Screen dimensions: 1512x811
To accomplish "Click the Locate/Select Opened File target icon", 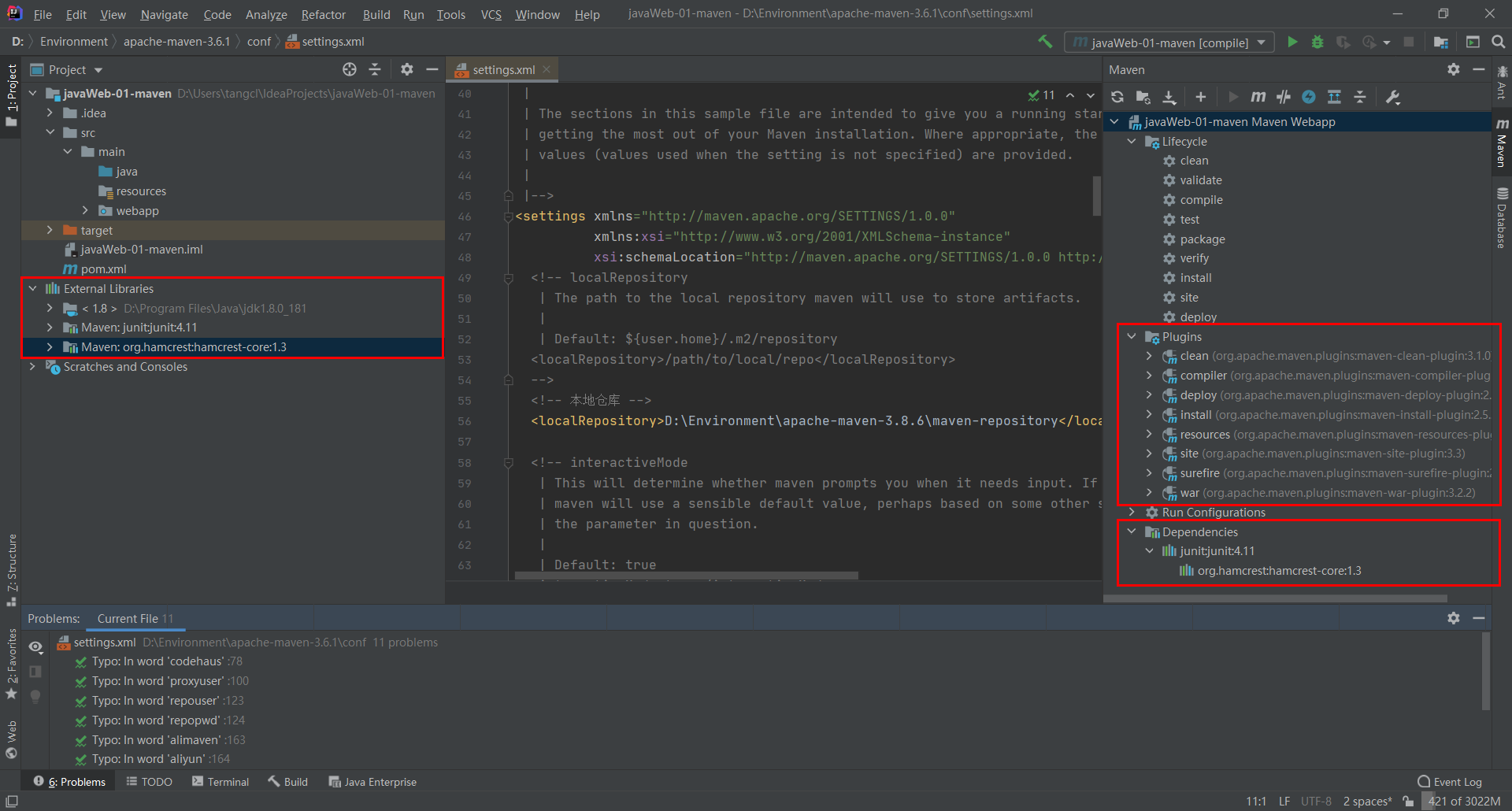I will point(350,69).
